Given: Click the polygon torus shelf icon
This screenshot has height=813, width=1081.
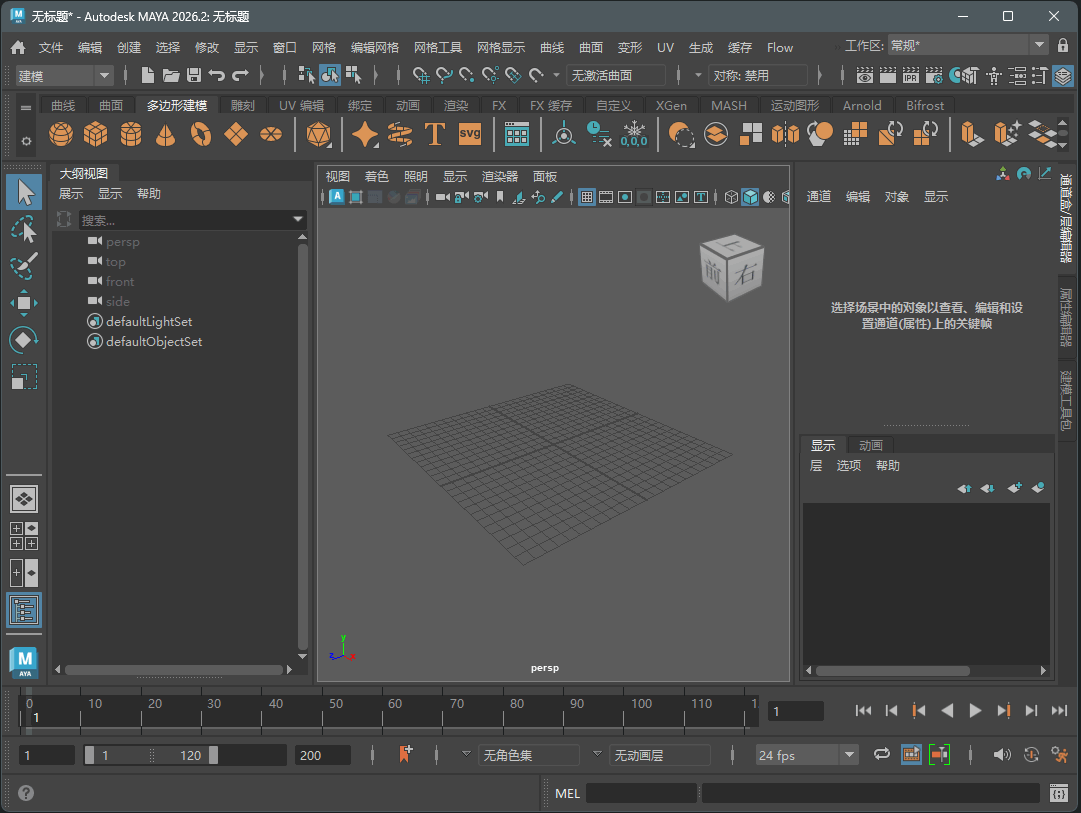Looking at the screenshot, I should point(201,134).
